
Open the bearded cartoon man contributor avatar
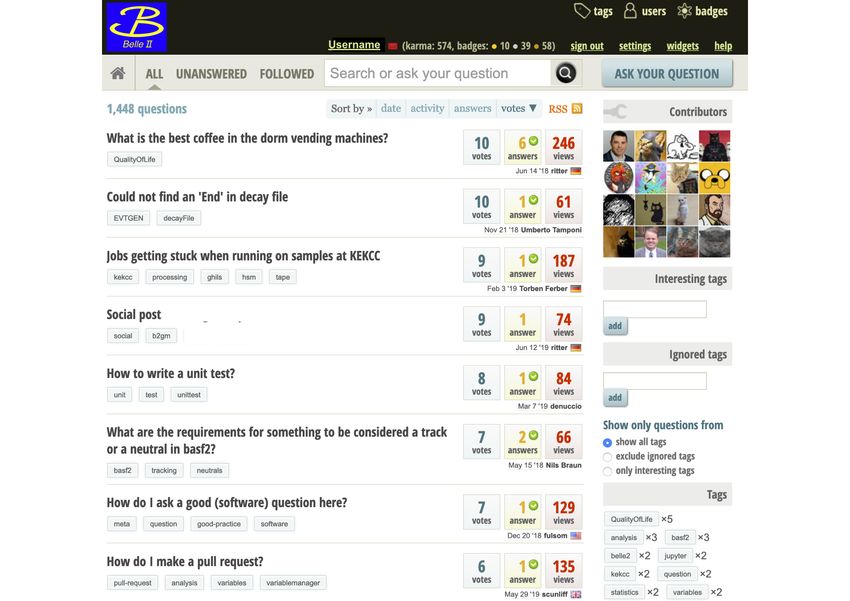714,210
